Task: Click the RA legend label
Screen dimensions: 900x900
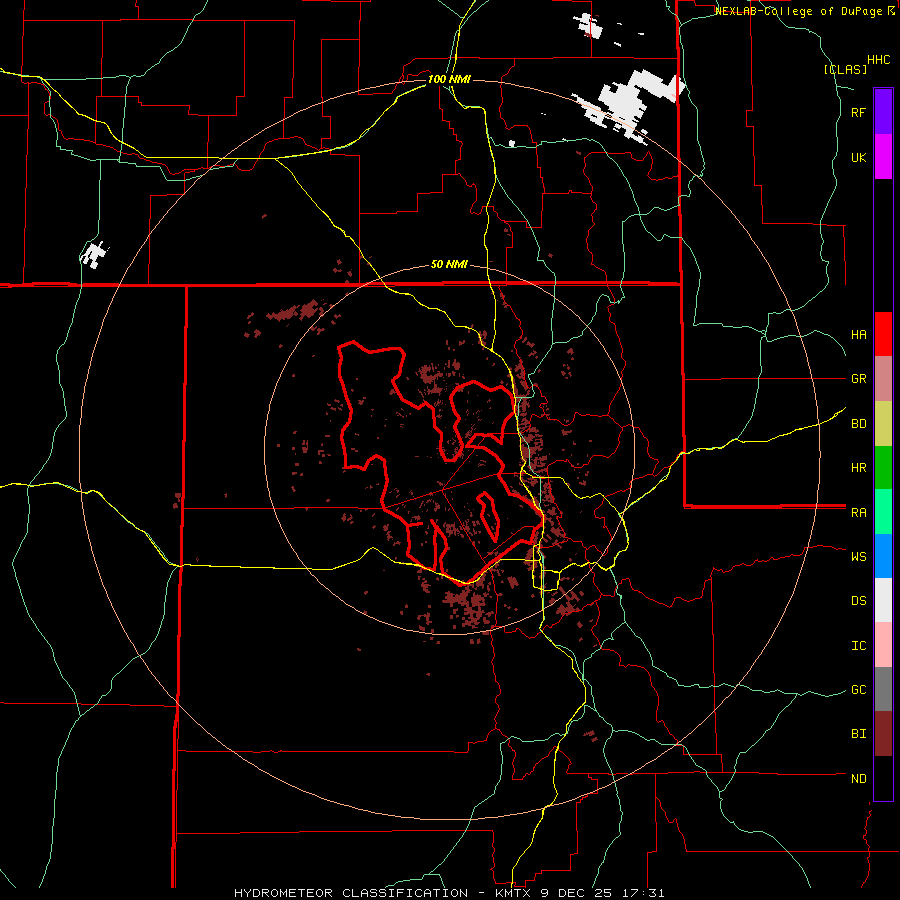Action: point(858,513)
